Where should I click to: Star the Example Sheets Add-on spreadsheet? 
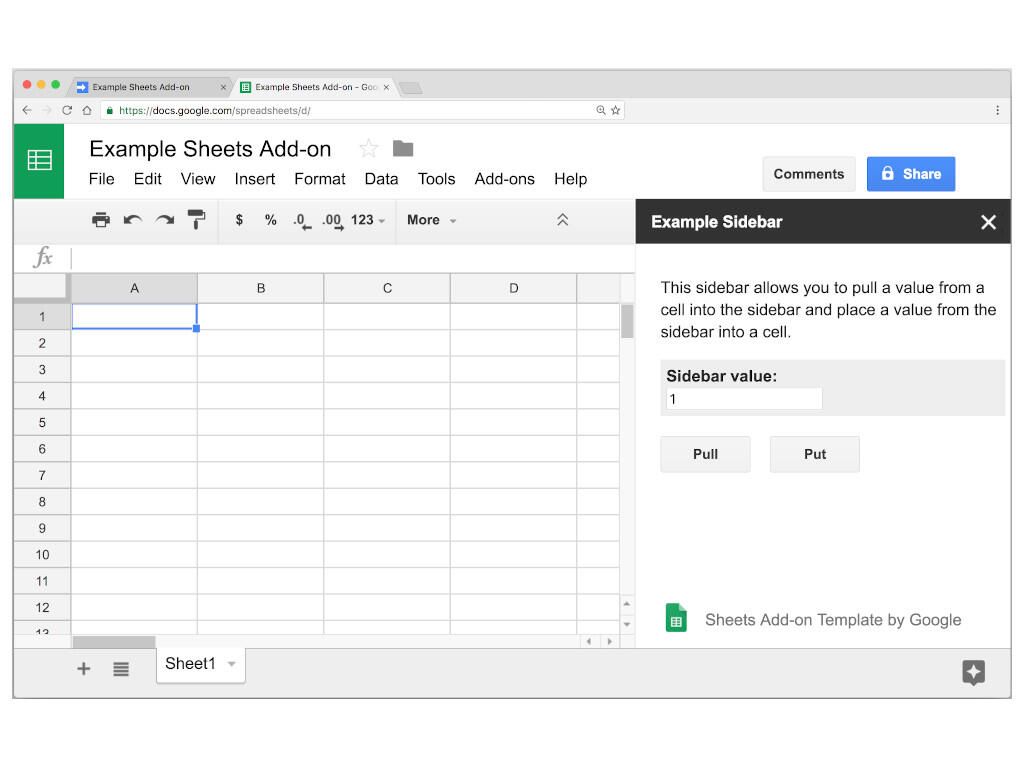click(367, 148)
